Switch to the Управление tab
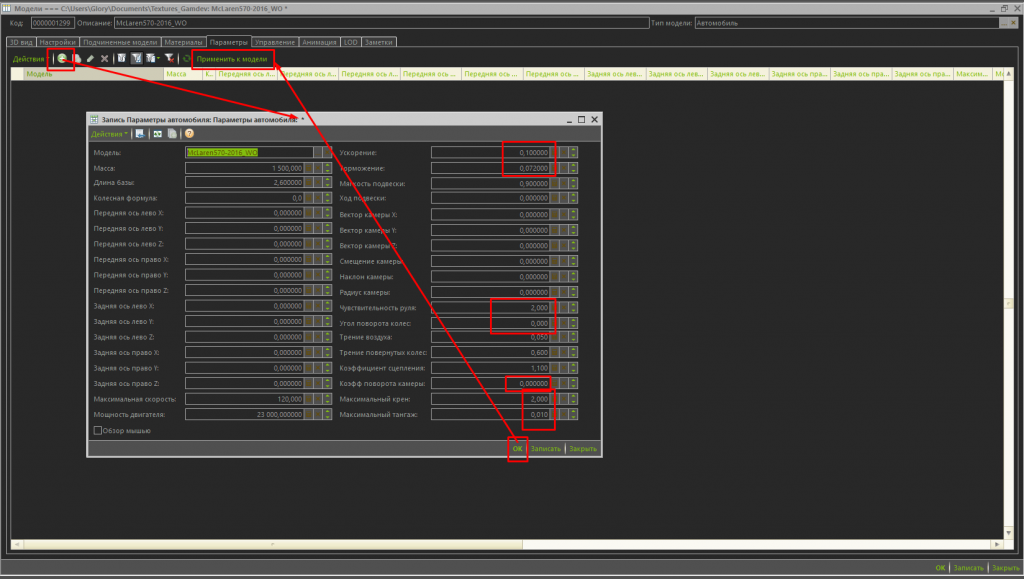 [x=275, y=42]
